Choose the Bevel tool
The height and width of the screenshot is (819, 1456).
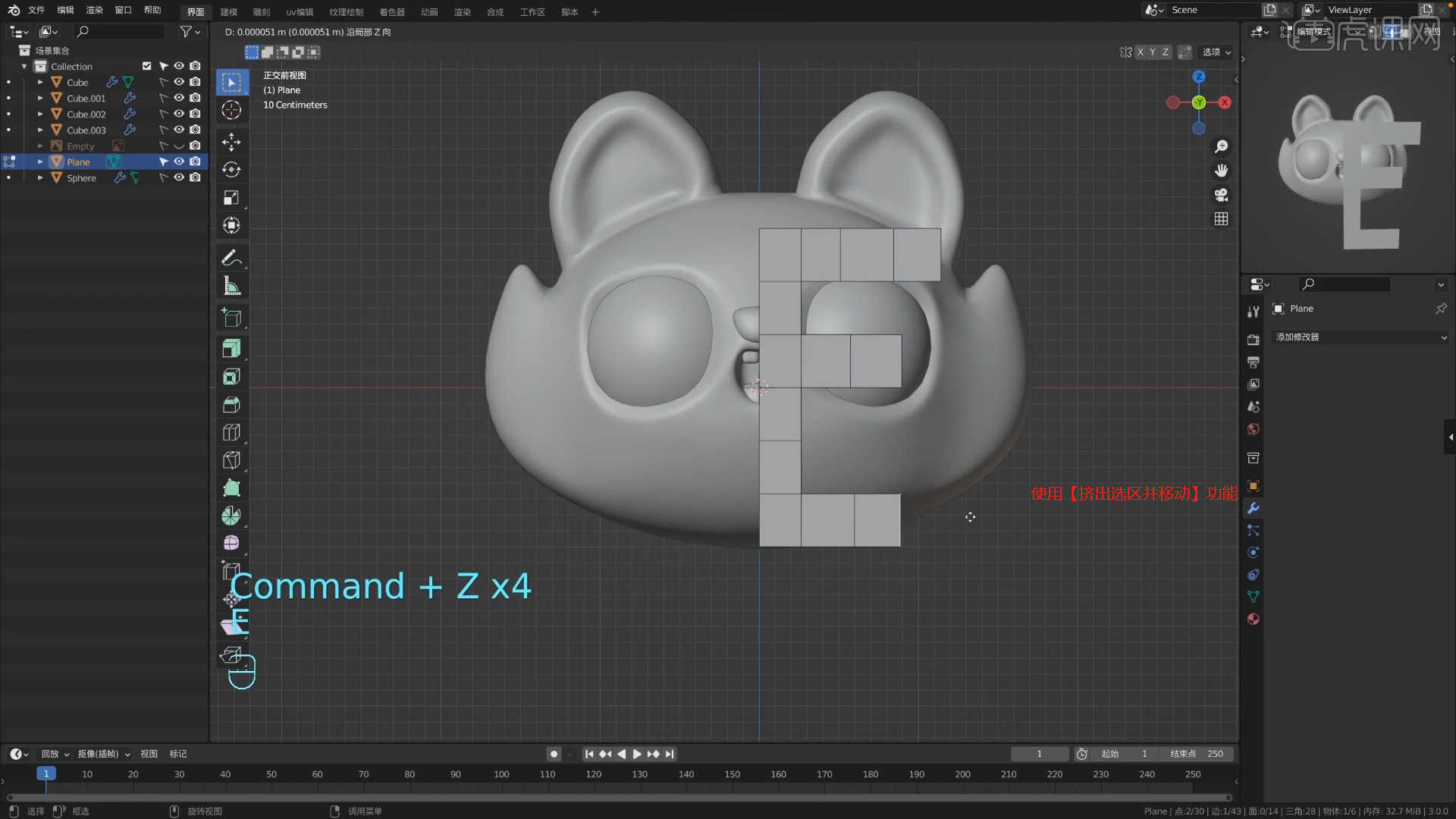coord(231,404)
